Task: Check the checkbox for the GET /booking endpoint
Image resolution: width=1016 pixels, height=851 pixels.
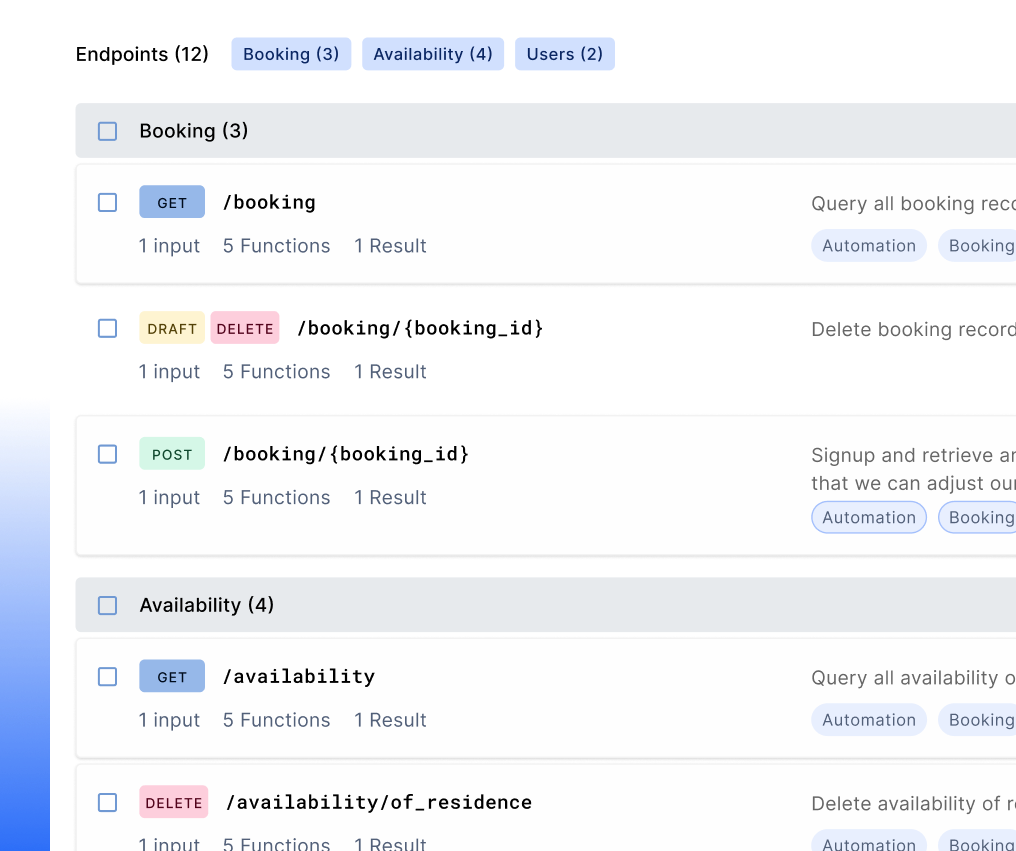Action: click(107, 202)
